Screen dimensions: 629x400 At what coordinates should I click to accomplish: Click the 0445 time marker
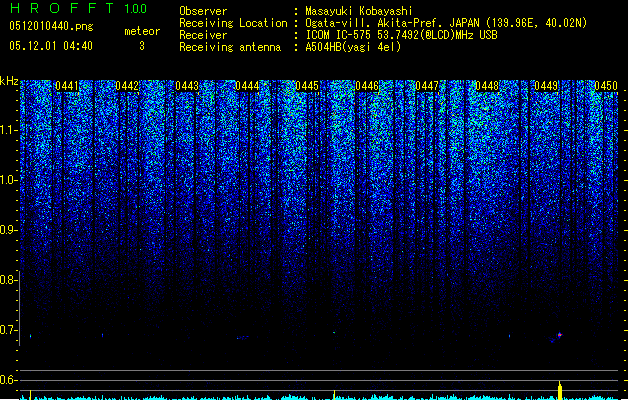(307, 86)
